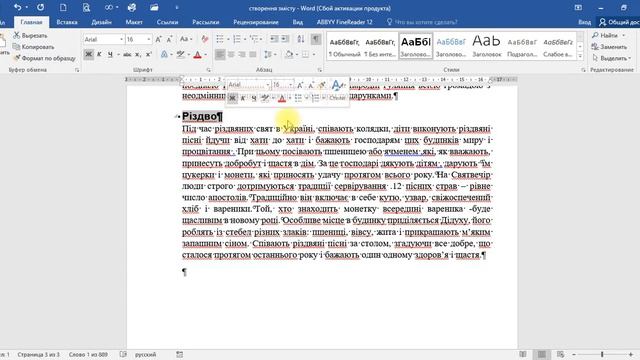Start a numbered list from ribbon
Screen dimensions: 640x360
237,39
